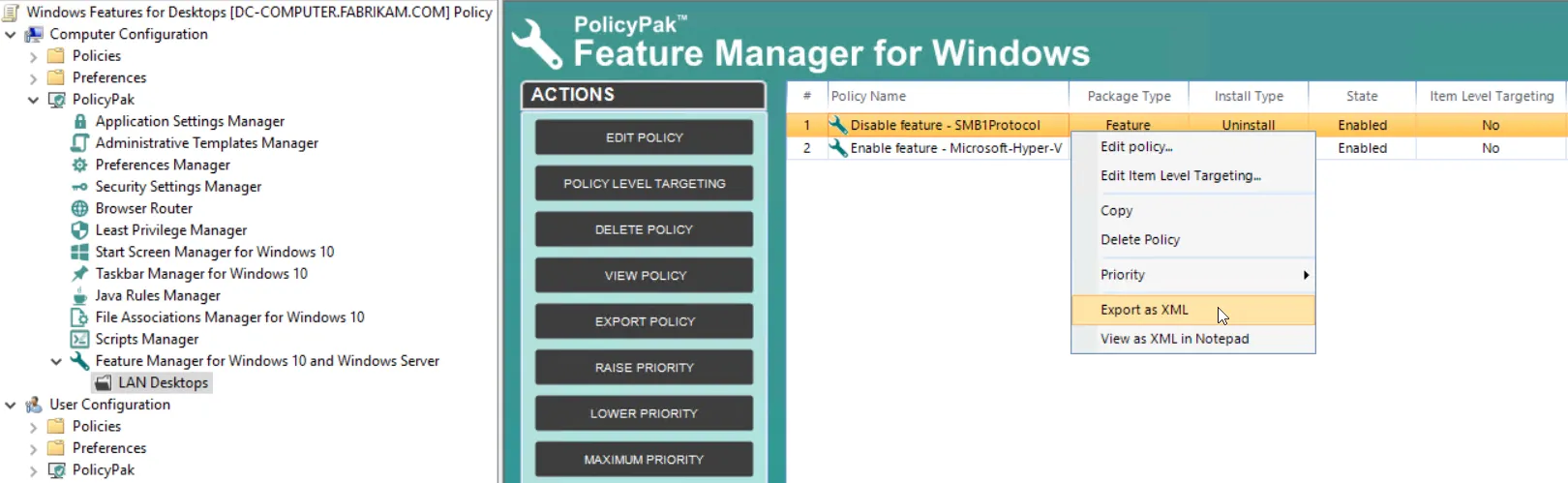Click the Preferences Manager gear icon

tap(80, 165)
